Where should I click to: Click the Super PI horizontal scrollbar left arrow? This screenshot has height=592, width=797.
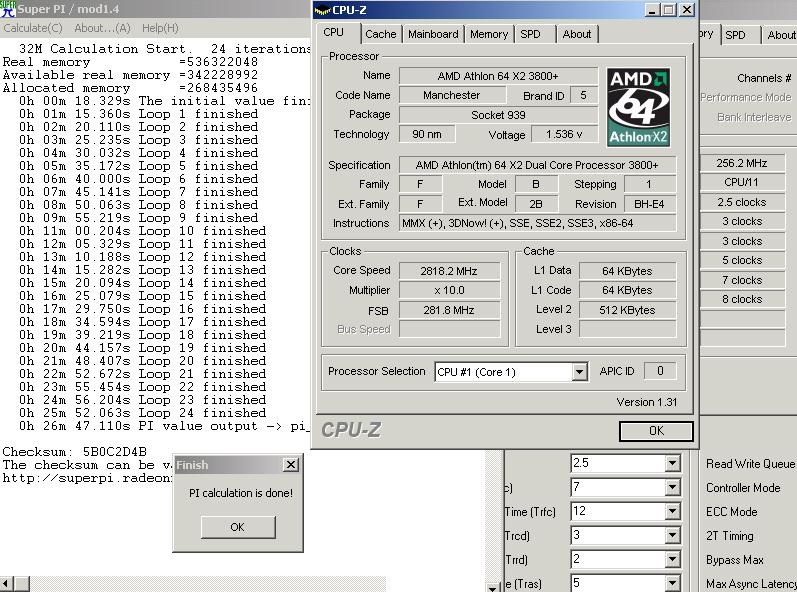coord(7,584)
